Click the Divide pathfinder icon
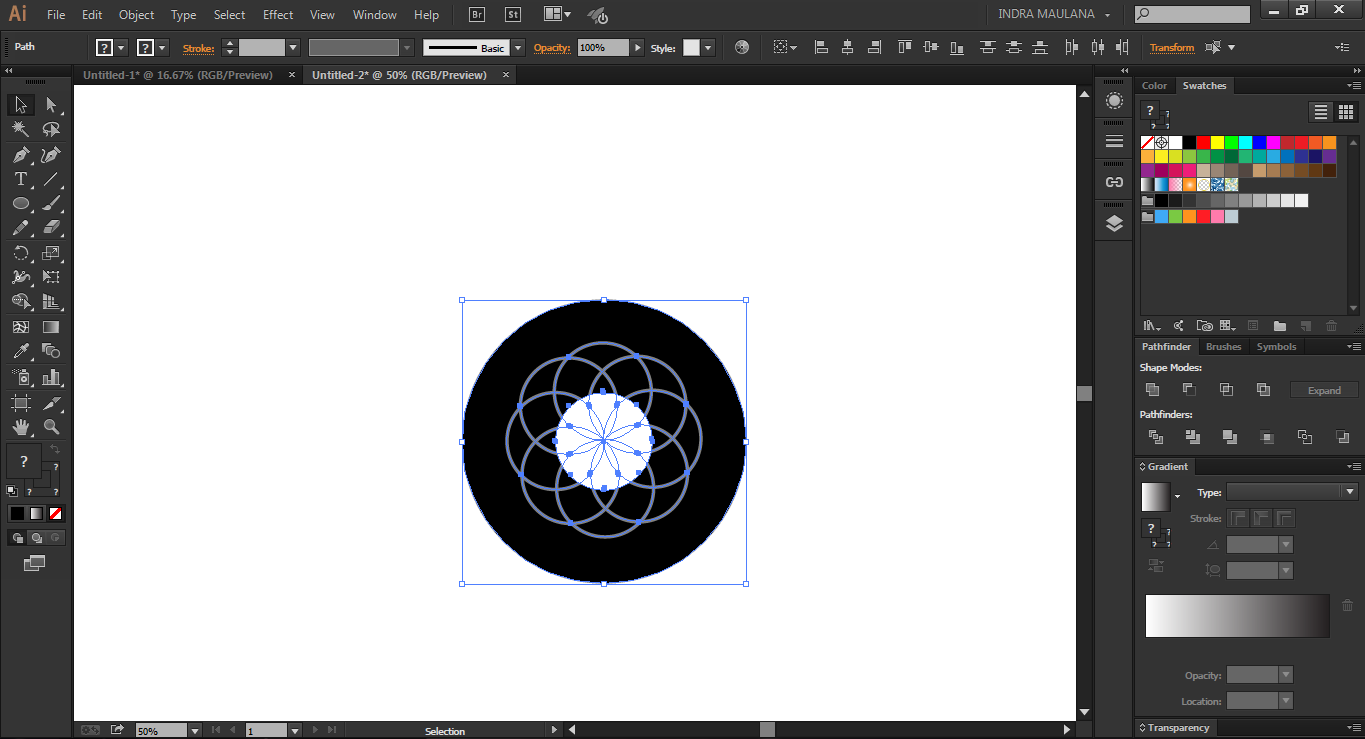Screen dimensions: 1365x739 pos(1156,437)
